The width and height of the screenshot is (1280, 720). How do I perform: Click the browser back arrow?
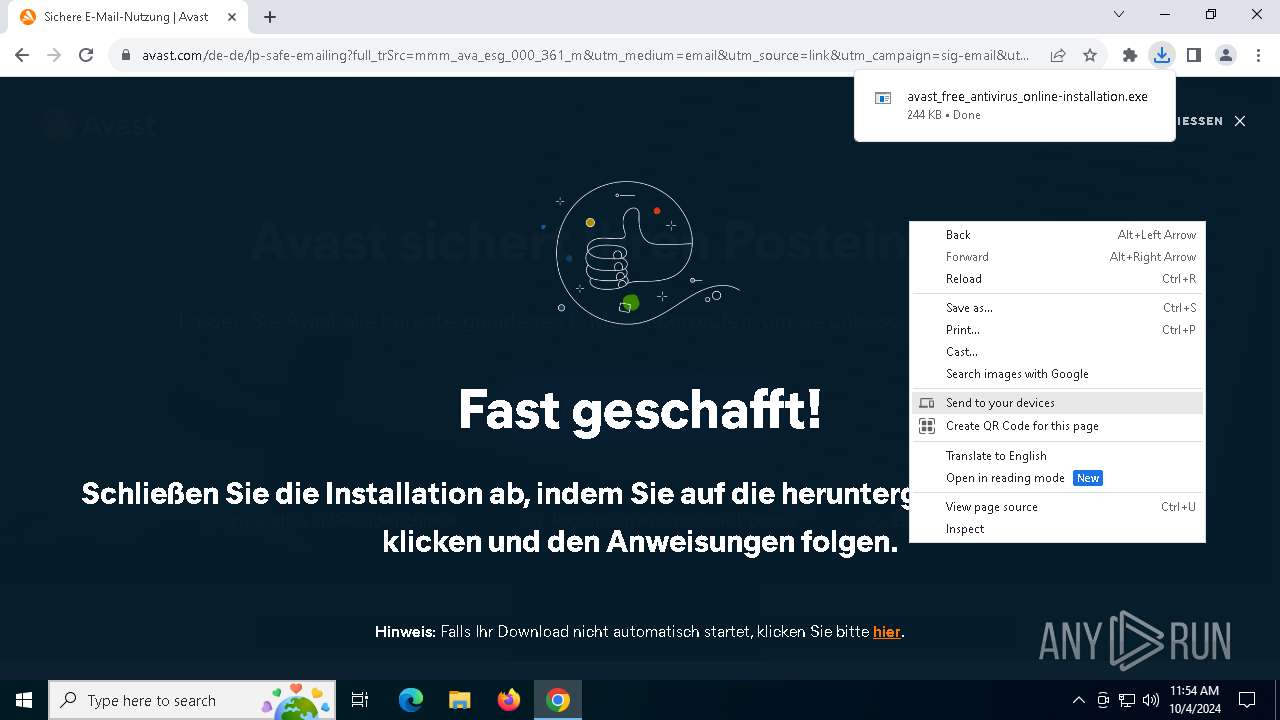click(22, 56)
